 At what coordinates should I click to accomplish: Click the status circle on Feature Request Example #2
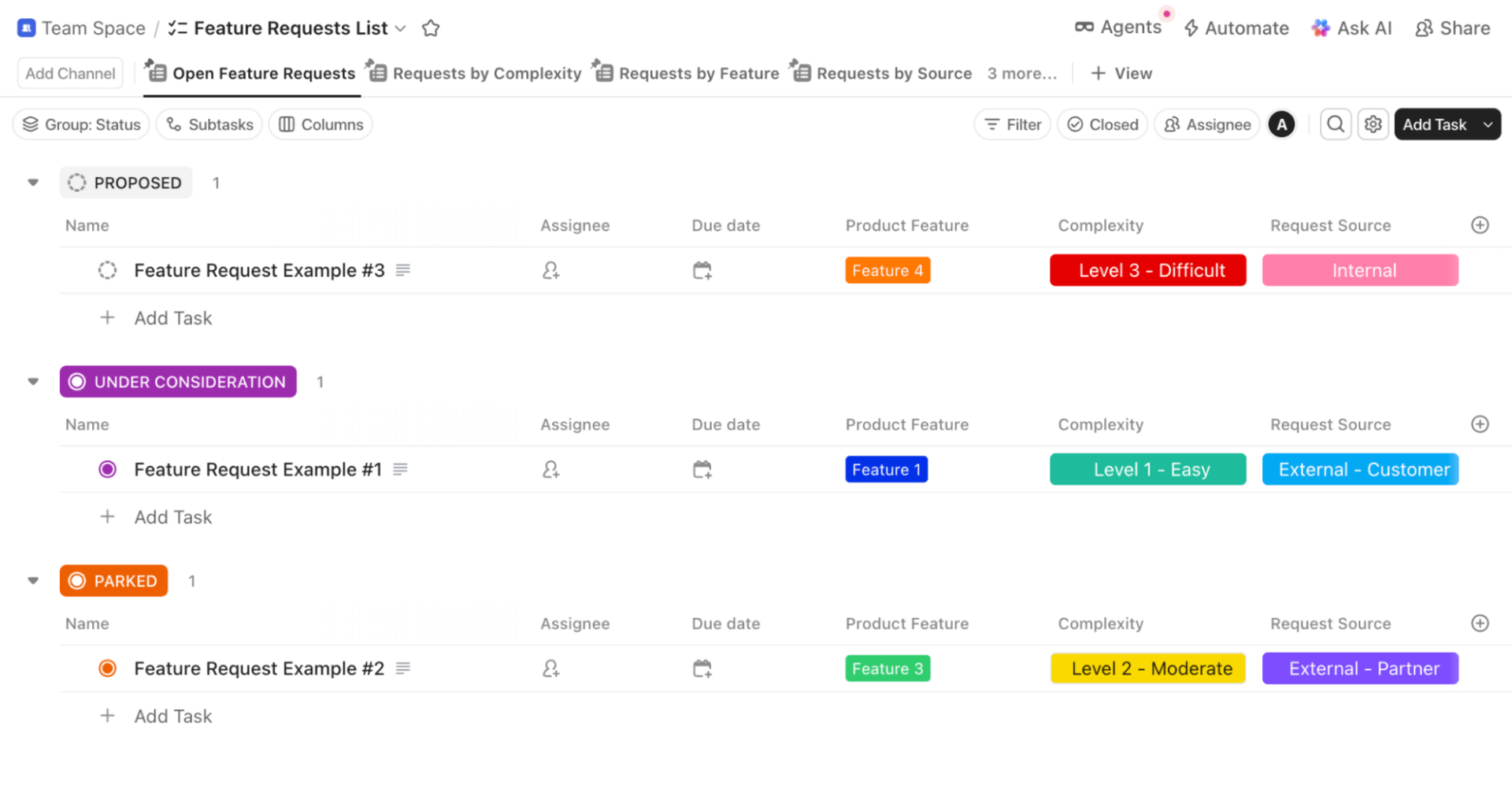(108, 668)
